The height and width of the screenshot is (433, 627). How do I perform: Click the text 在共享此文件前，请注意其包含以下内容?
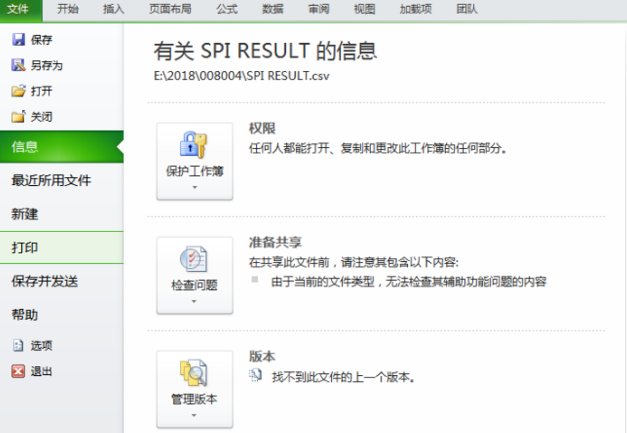pos(353,262)
